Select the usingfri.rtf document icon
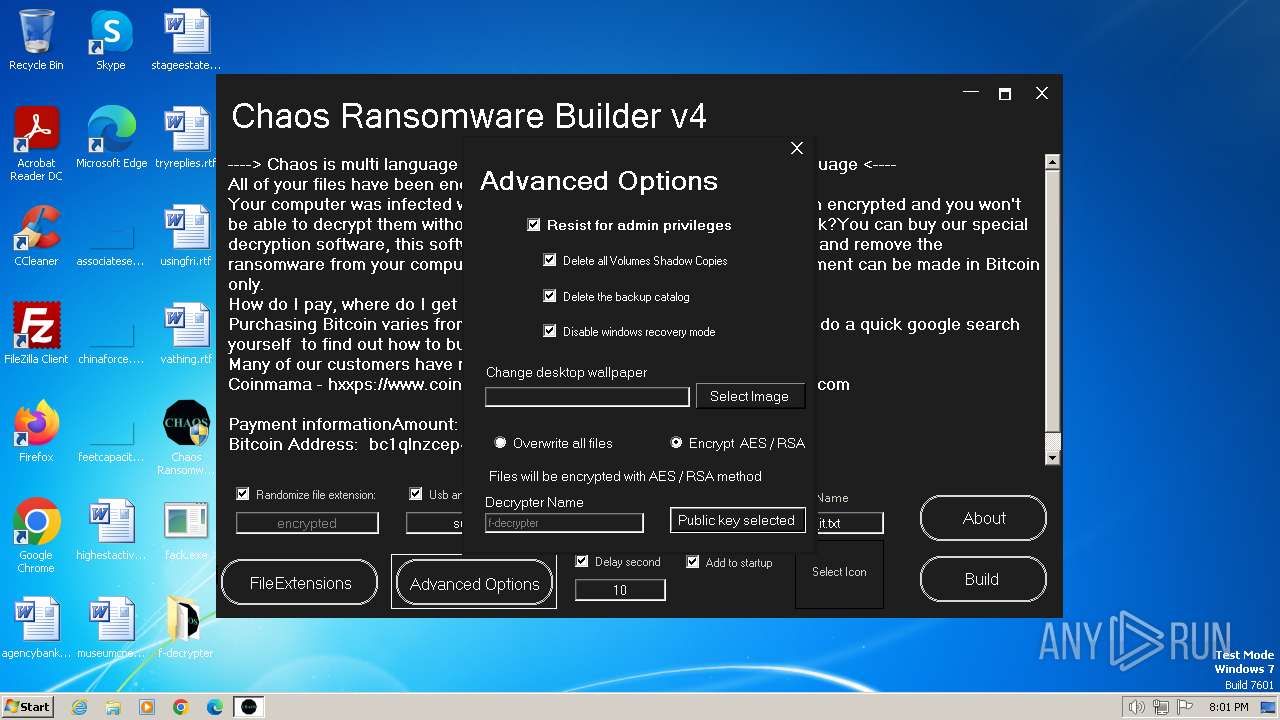 [x=186, y=236]
